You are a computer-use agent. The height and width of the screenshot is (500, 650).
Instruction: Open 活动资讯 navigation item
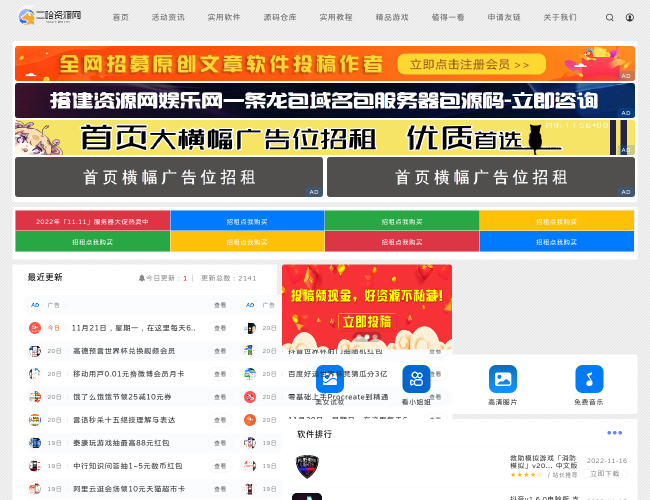click(x=168, y=17)
